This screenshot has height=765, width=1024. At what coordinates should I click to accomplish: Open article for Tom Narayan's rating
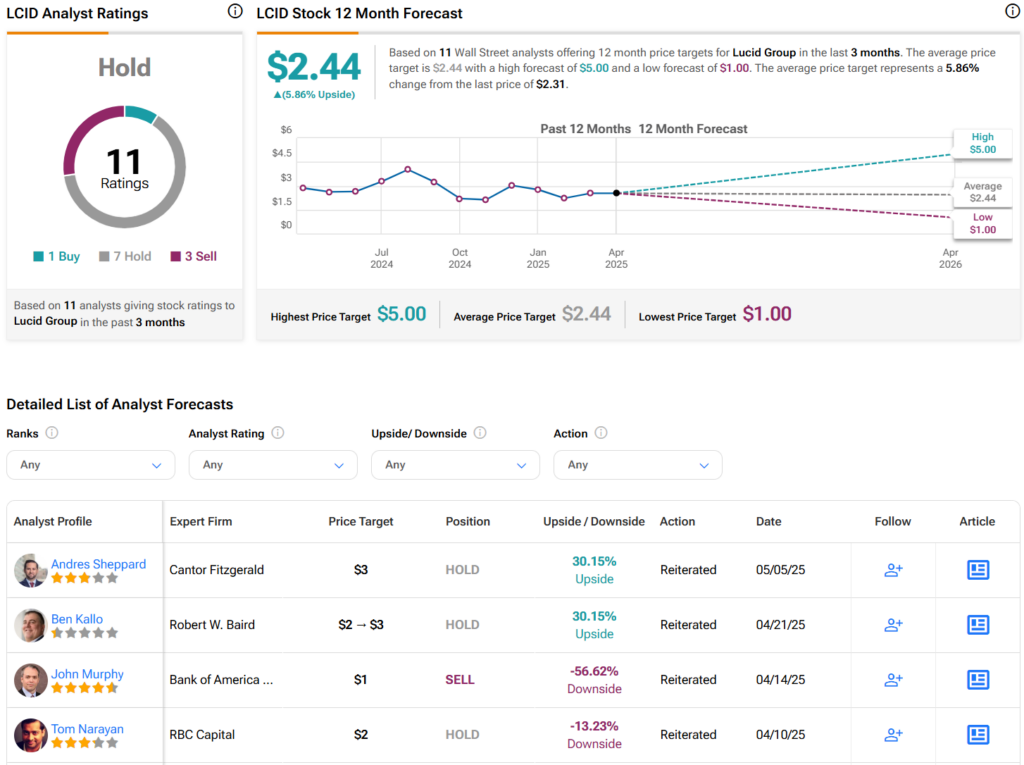pos(977,735)
